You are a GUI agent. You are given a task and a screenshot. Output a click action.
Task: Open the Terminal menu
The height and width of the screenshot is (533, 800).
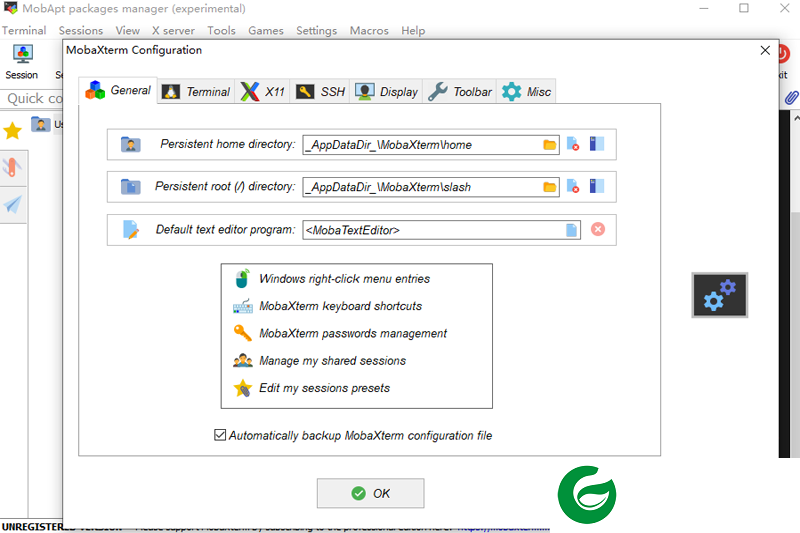pyautogui.click(x=24, y=31)
